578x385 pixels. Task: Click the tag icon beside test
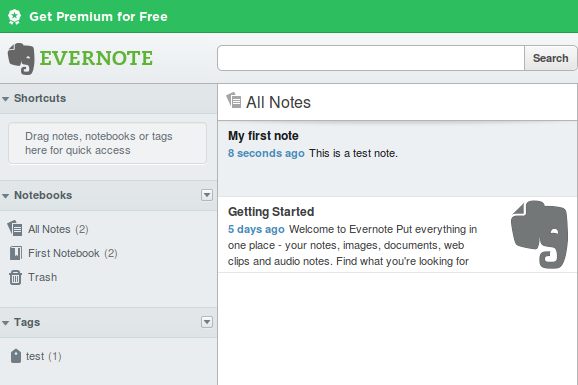(x=16, y=356)
